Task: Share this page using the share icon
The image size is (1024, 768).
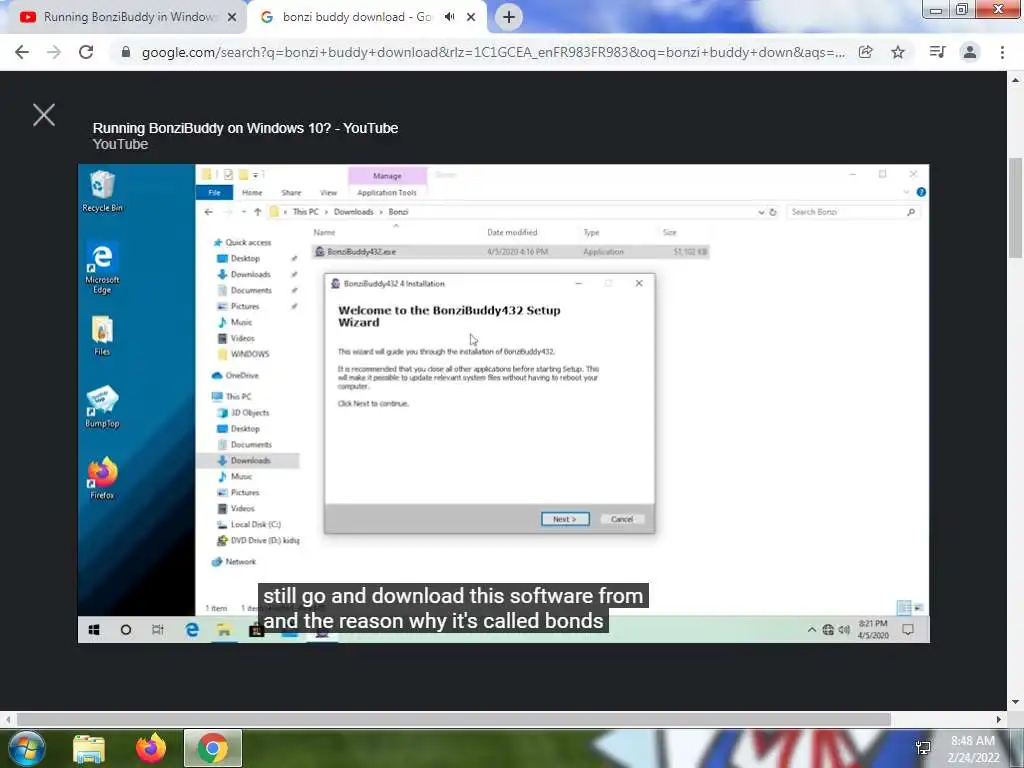Action: (865, 52)
